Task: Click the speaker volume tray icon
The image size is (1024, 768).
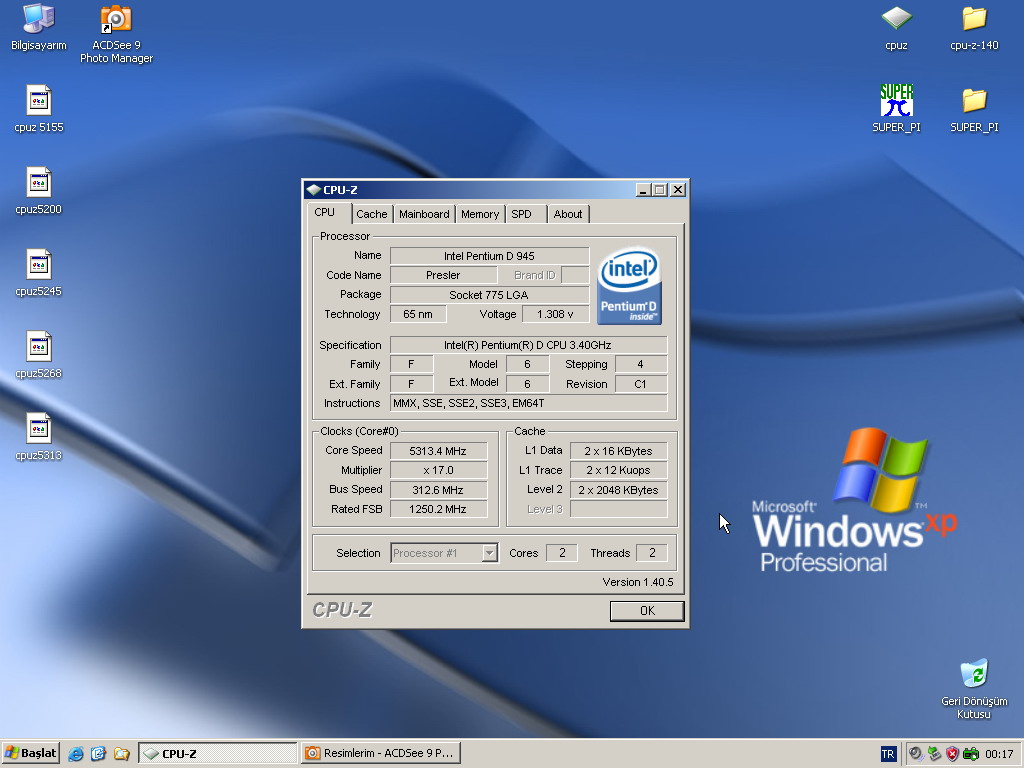Action: 916,754
